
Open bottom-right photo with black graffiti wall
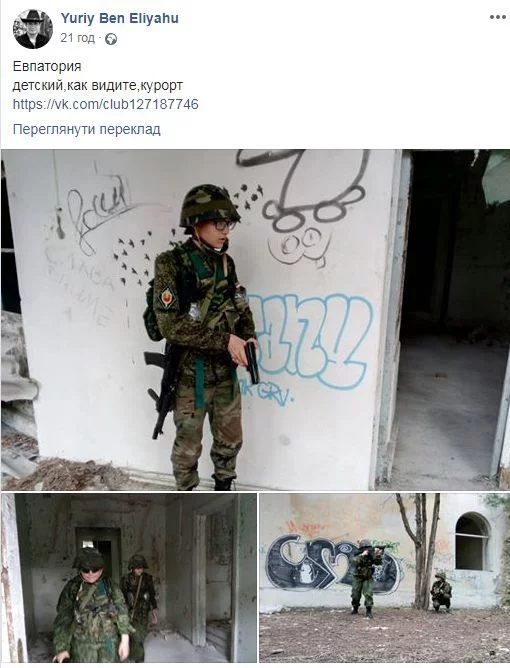[384, 578]
